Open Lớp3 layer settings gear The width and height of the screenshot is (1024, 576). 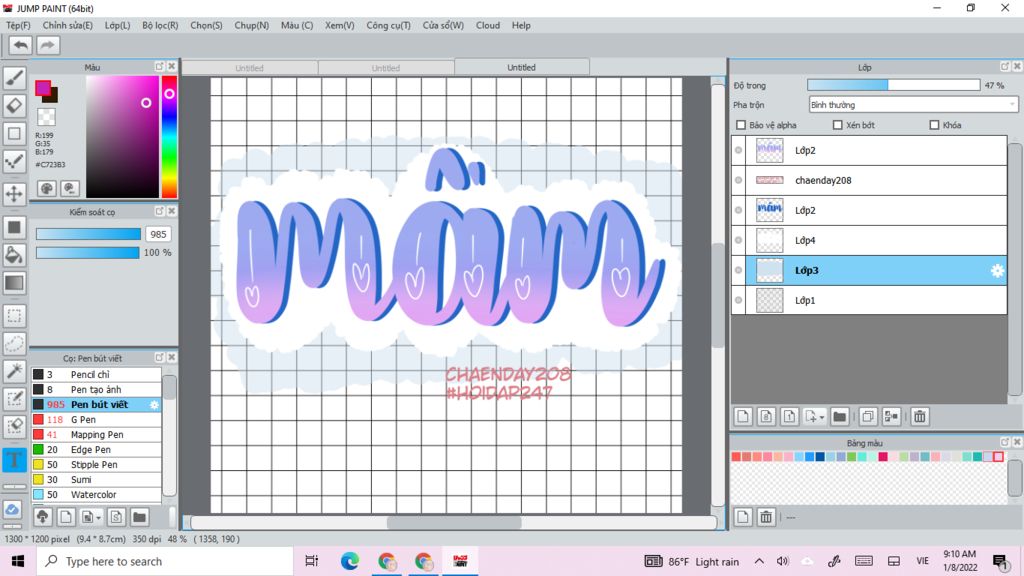[x=997, y=270]
